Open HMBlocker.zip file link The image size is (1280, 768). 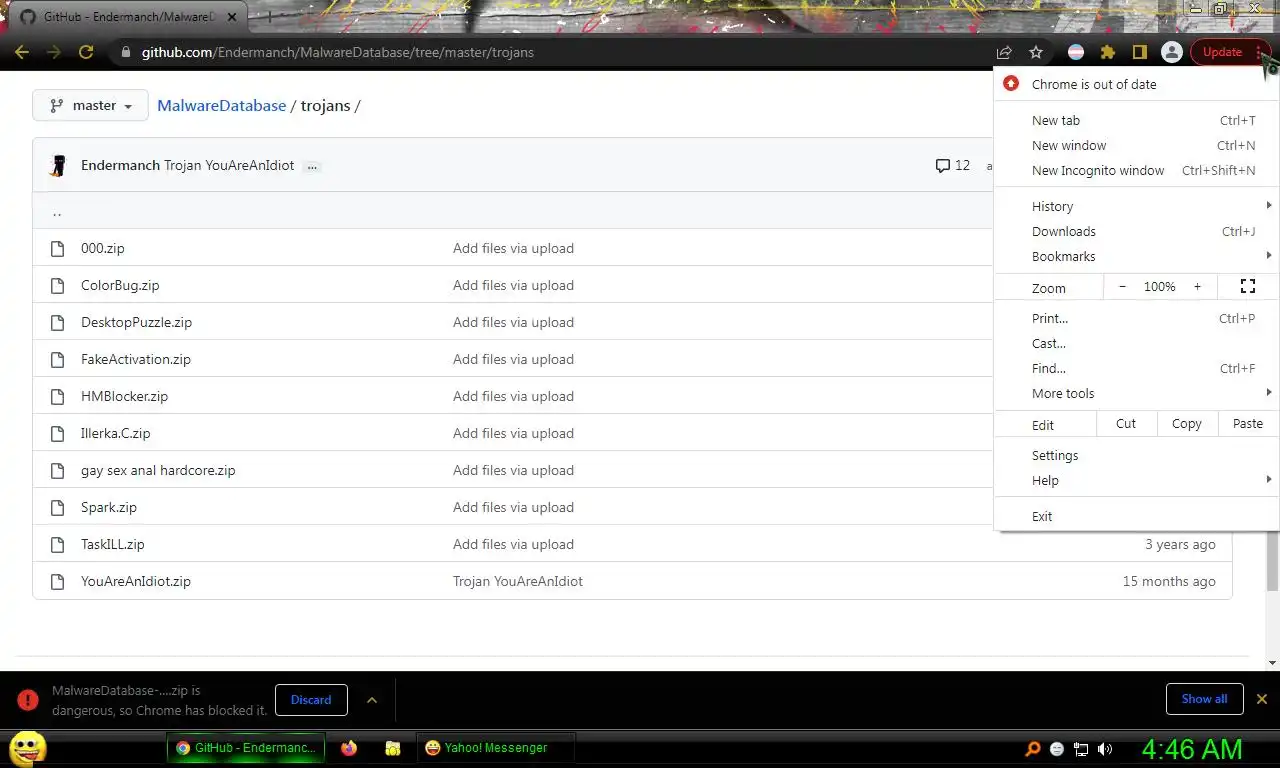(x=124, y=396)
